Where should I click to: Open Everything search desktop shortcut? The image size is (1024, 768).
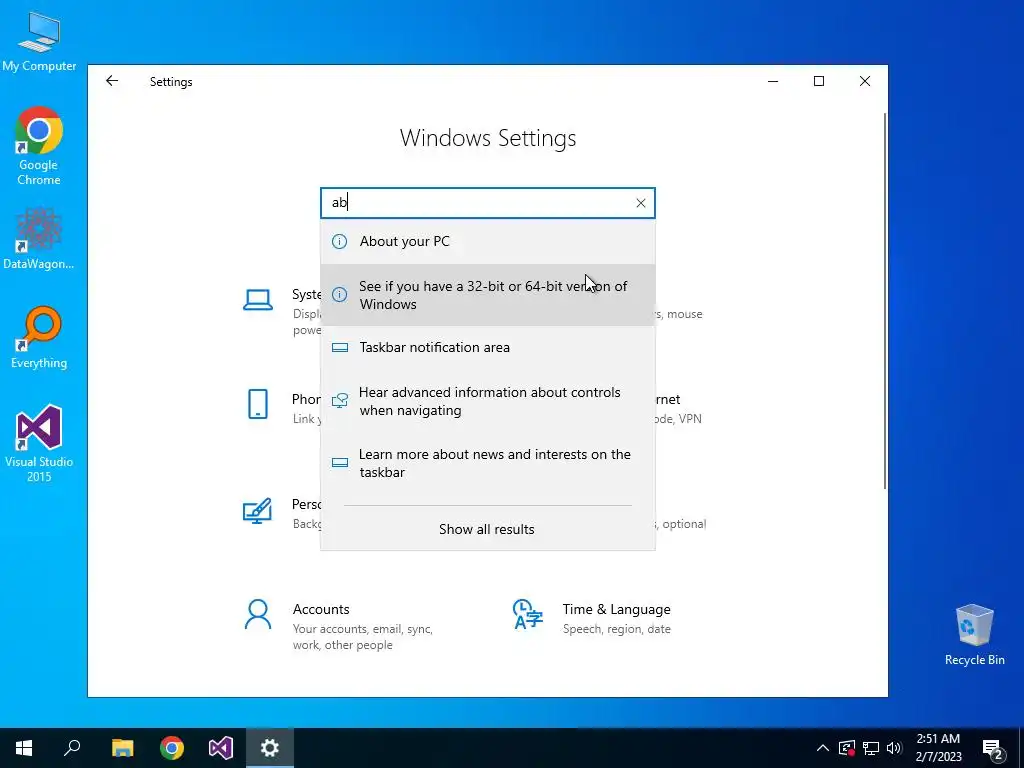(x=39, y=338)
